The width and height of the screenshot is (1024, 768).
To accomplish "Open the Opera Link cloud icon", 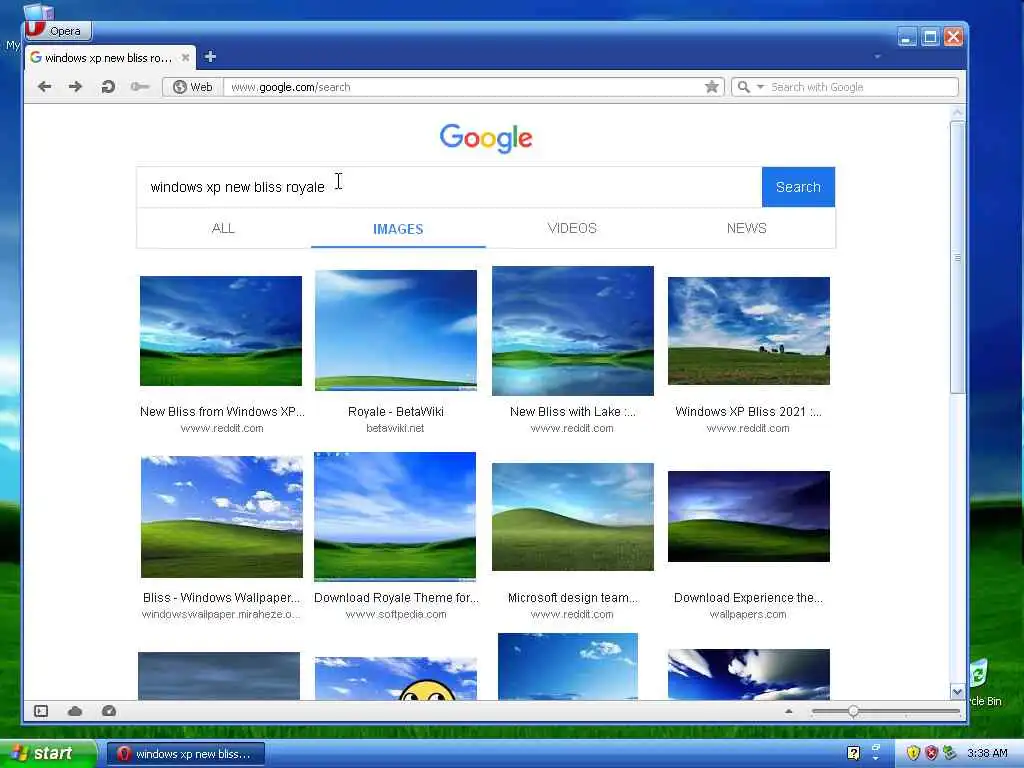I will tap(75, 711).
